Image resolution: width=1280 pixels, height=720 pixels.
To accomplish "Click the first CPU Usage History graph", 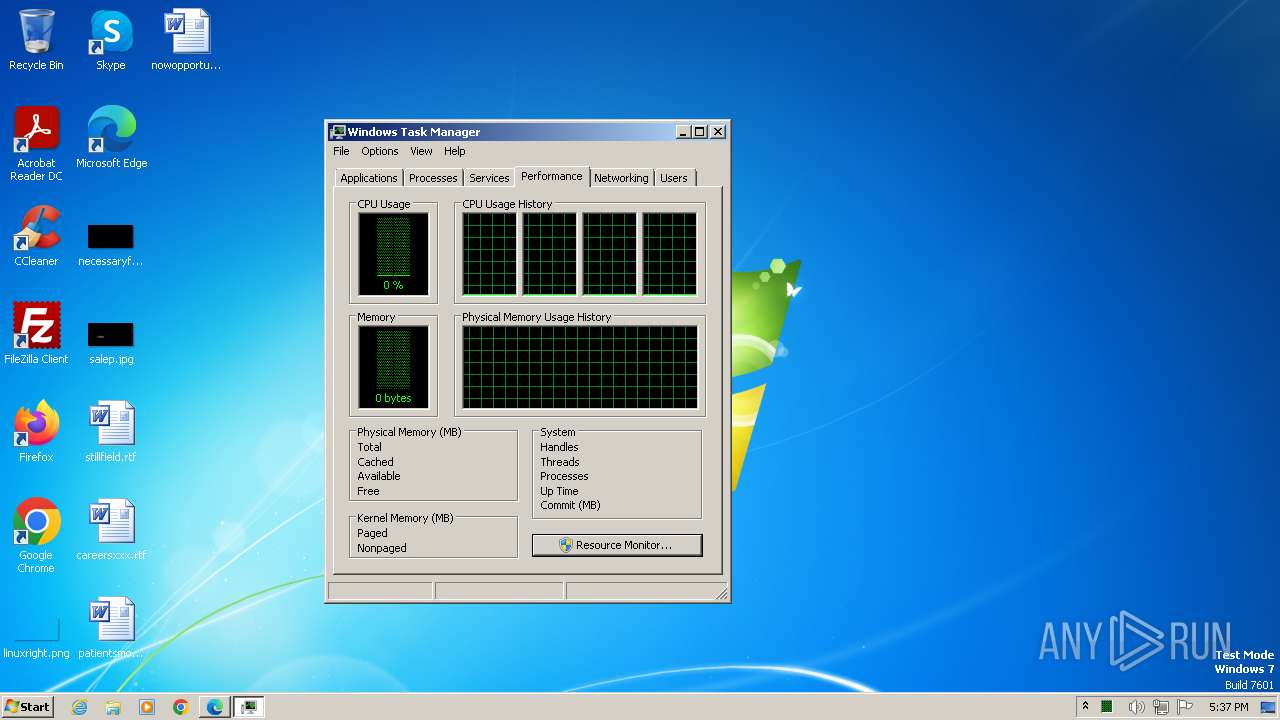I will [x=490, y=254].
